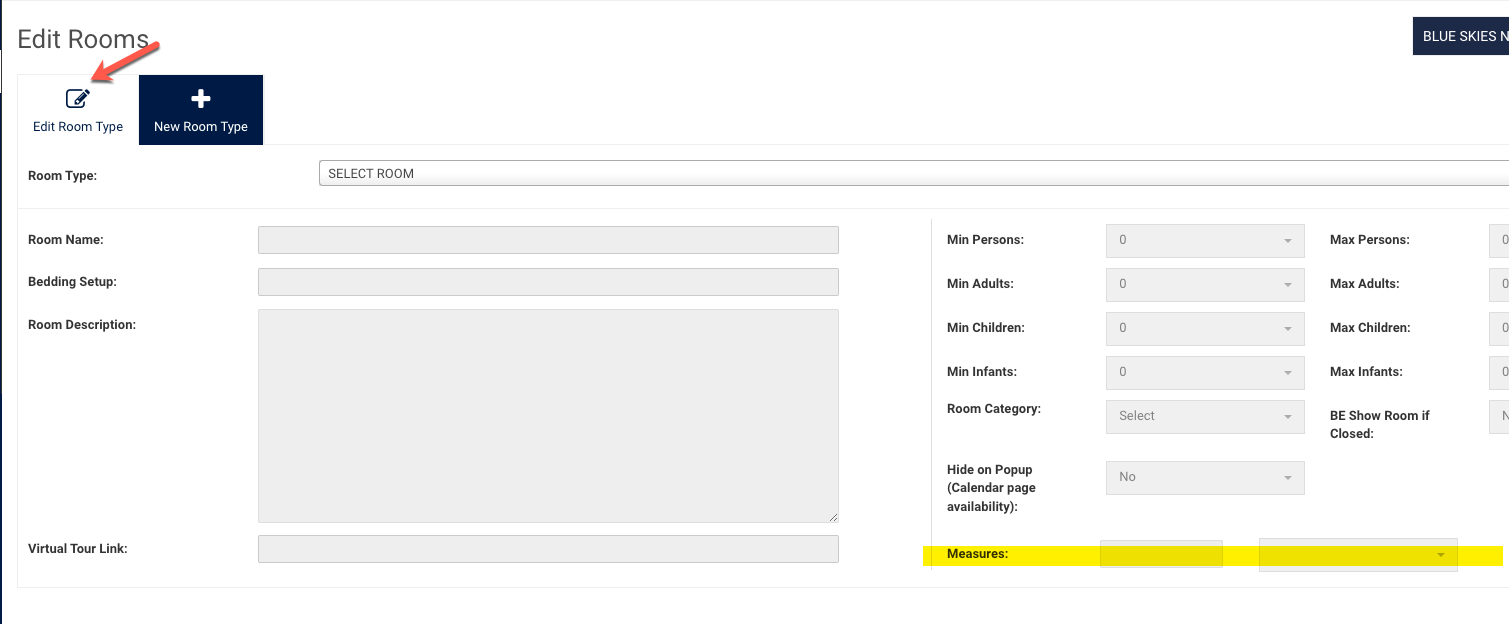Open the Max Children dropdown
The height and width of the screenshot is (624, 1509).
1499,328
